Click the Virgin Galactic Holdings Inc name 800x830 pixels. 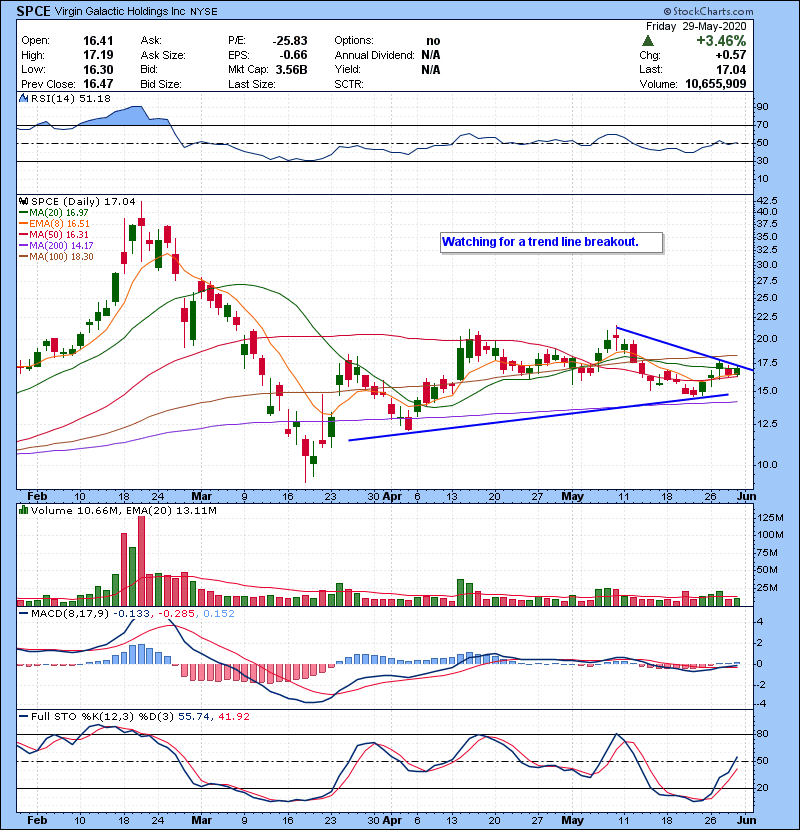120,11
